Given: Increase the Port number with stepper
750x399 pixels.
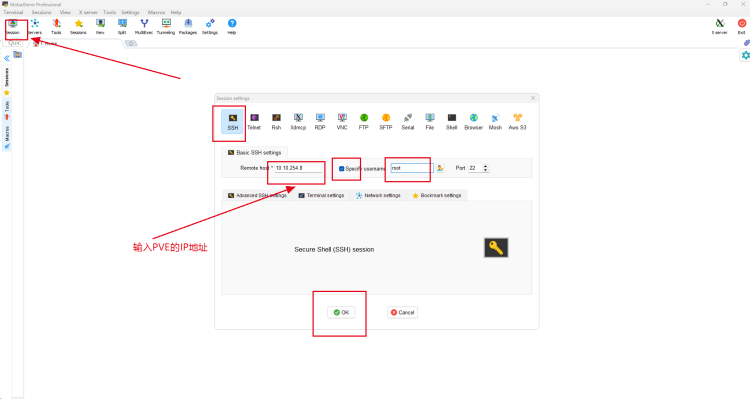Looking at the screenshot, I should click(485, 166).
